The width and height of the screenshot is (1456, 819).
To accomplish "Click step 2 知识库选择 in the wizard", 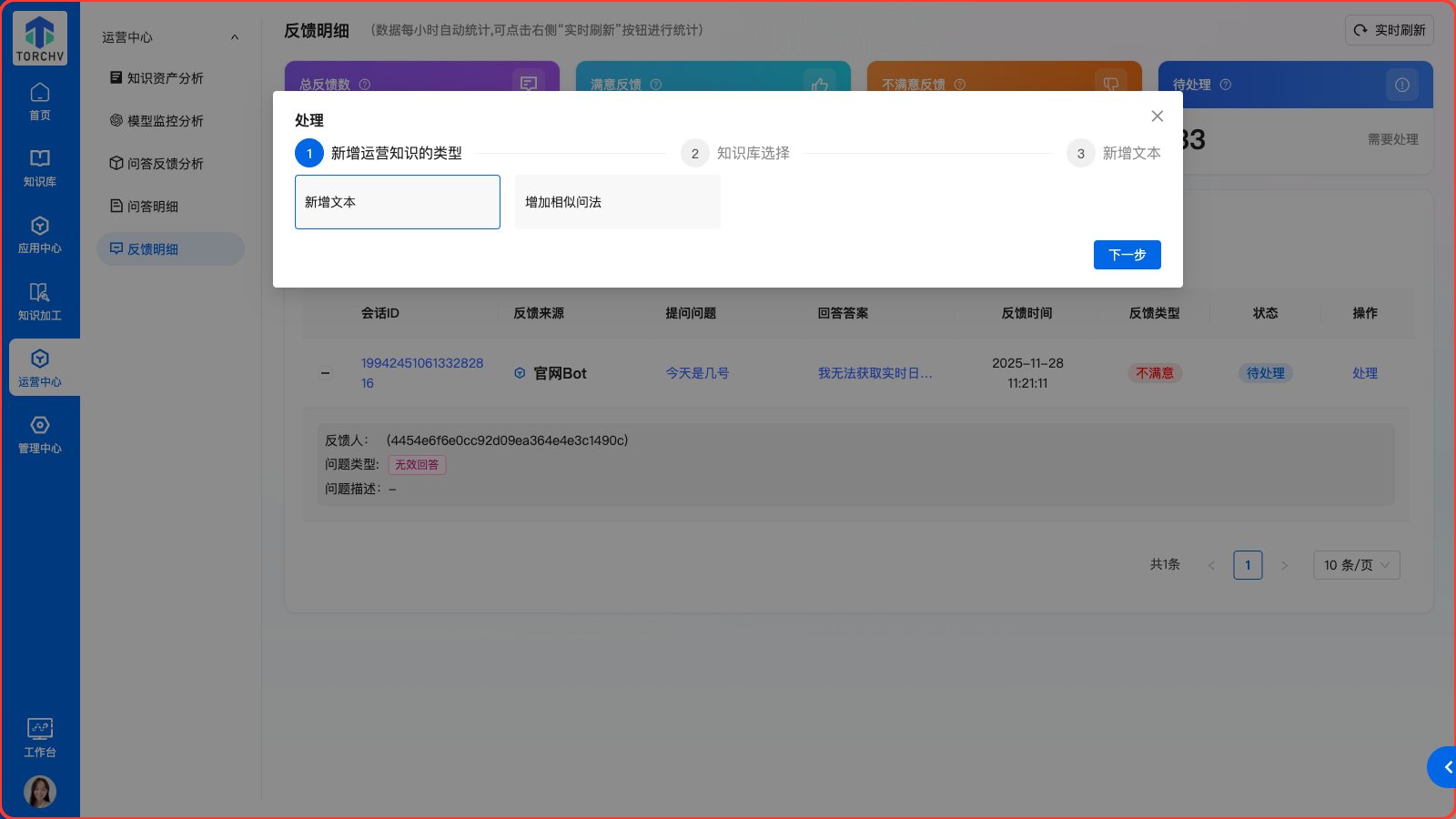I will point(736,153).
